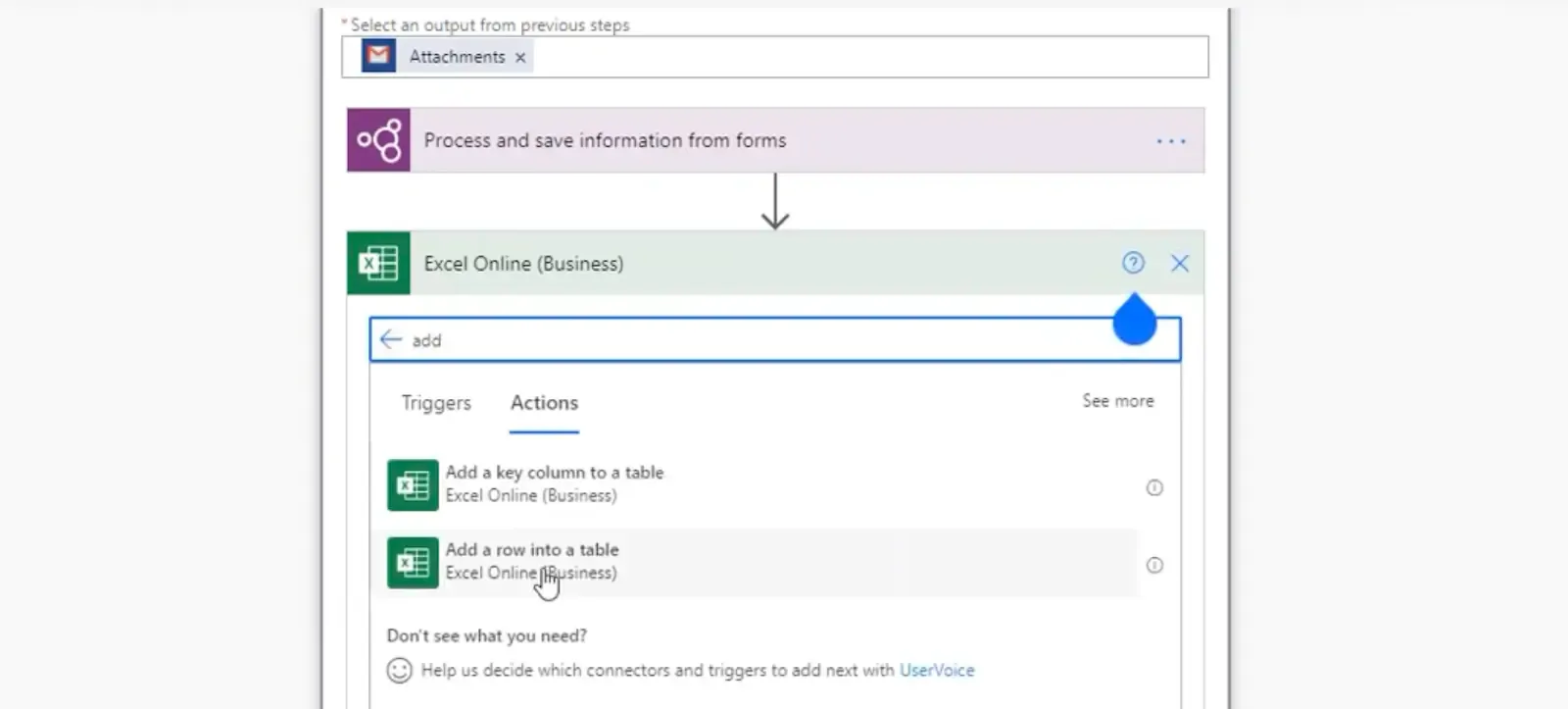Click the Gmail icon on Attachments token
Viewport: 1568px width, 709px height.
click(378, 57)
